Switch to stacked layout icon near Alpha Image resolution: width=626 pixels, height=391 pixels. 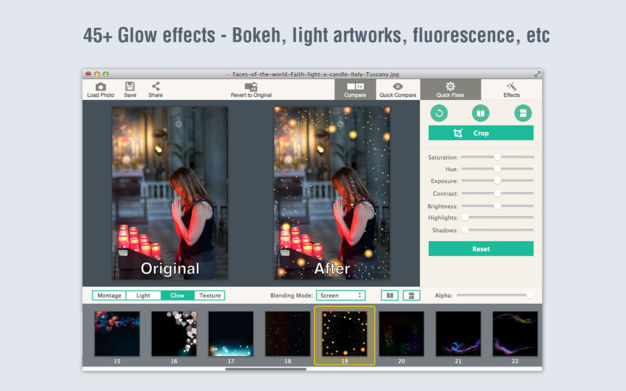[411, 296]
